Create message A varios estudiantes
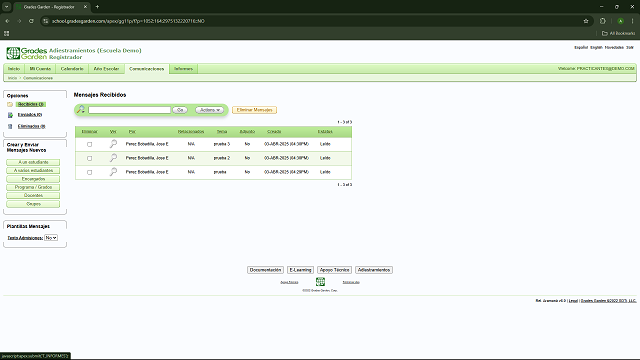 (x=33, y=170)
